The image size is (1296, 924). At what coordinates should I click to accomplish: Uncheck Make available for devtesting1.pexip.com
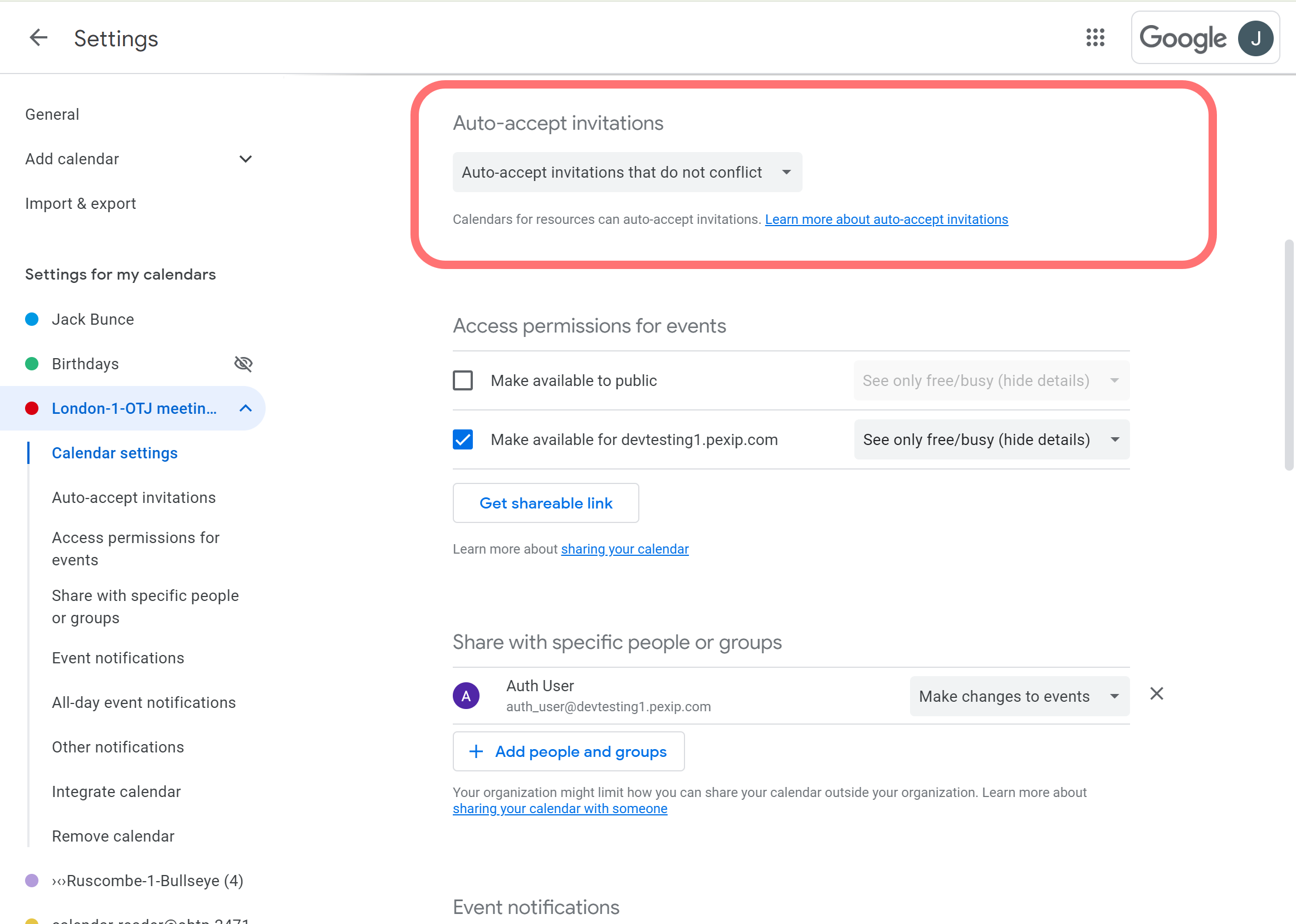tap(462, 439)
